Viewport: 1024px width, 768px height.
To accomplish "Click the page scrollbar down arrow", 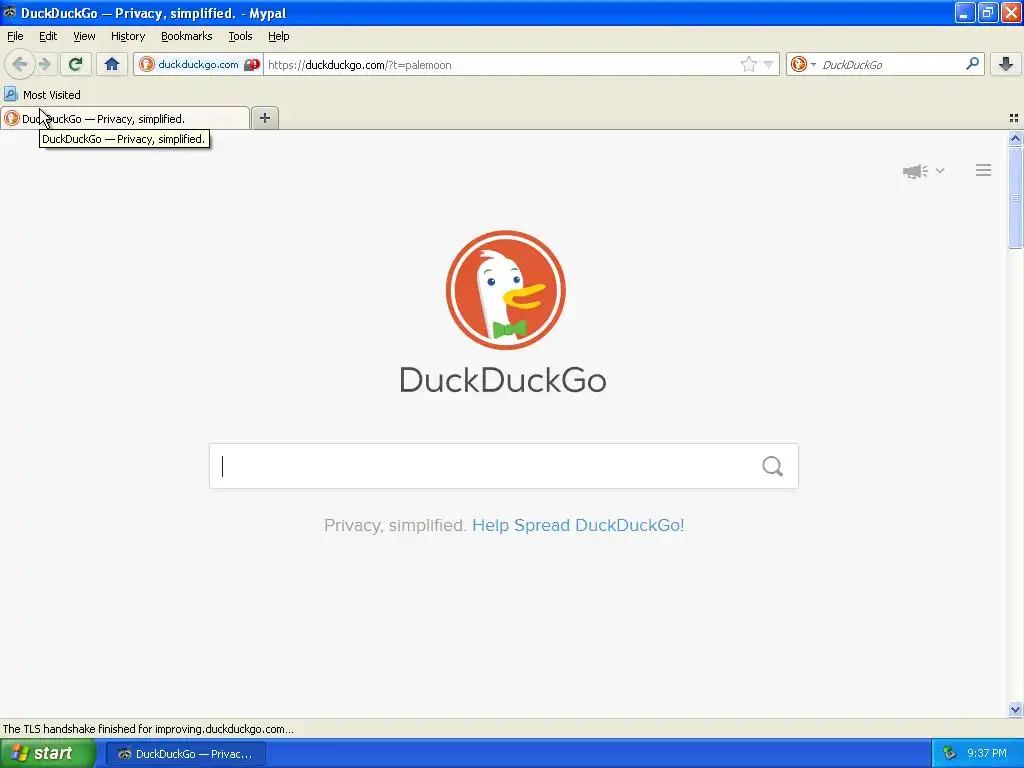I will coord(1015,709).
